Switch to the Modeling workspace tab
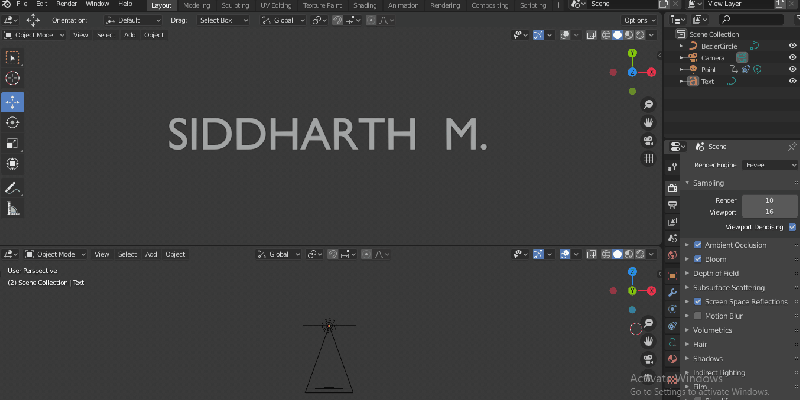This screenshot has width=800, height=400. pyautogui.click(x=196, y=6)
